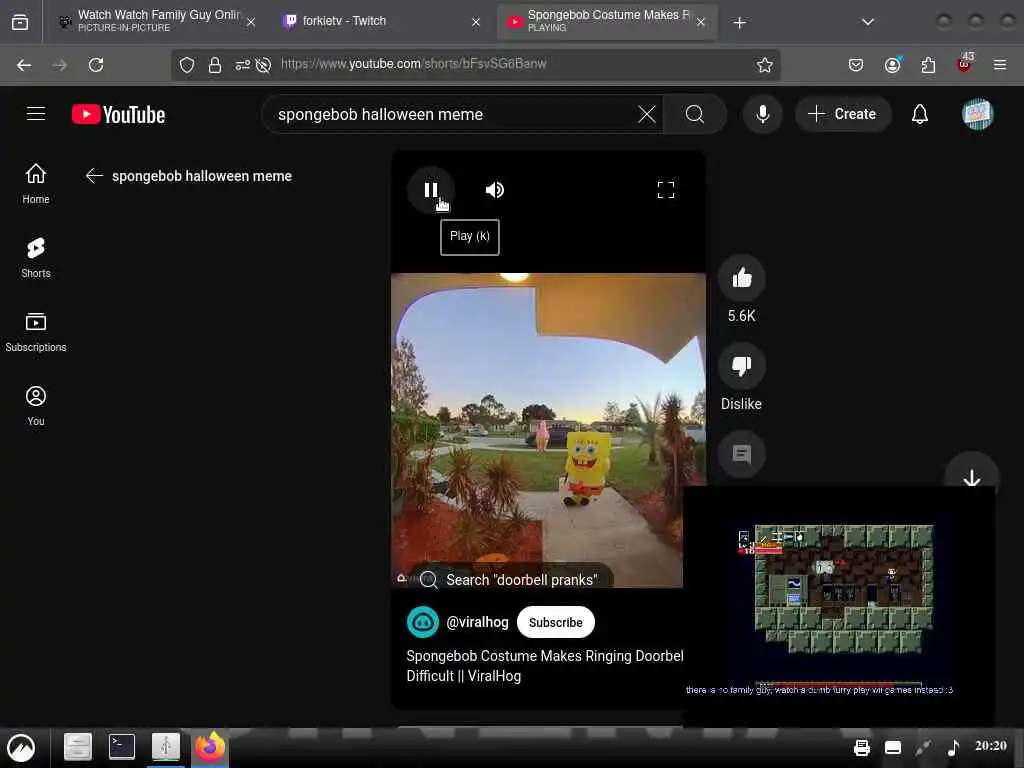Image resolution: width=1024 pixels, height=768 pixels.
Task: Open the Firefox application menu
Action: [1000, 65]
